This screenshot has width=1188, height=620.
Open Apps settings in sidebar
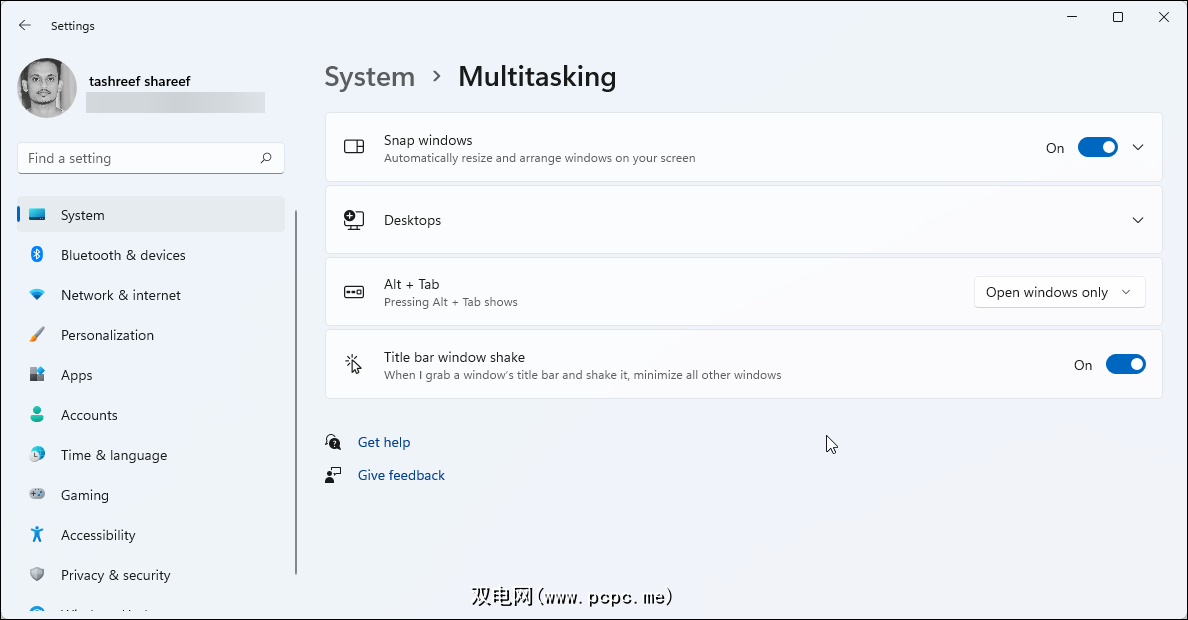point(76,375)
